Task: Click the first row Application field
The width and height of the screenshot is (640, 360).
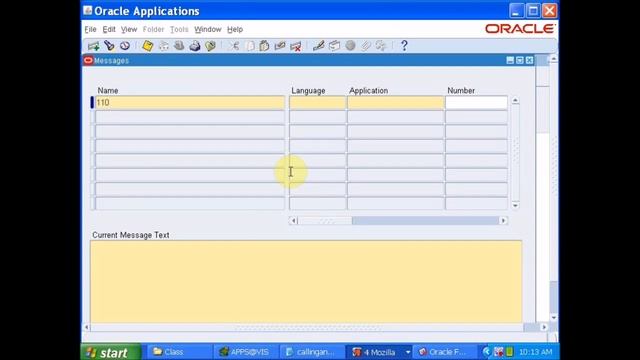Action: tap(396, 102)
